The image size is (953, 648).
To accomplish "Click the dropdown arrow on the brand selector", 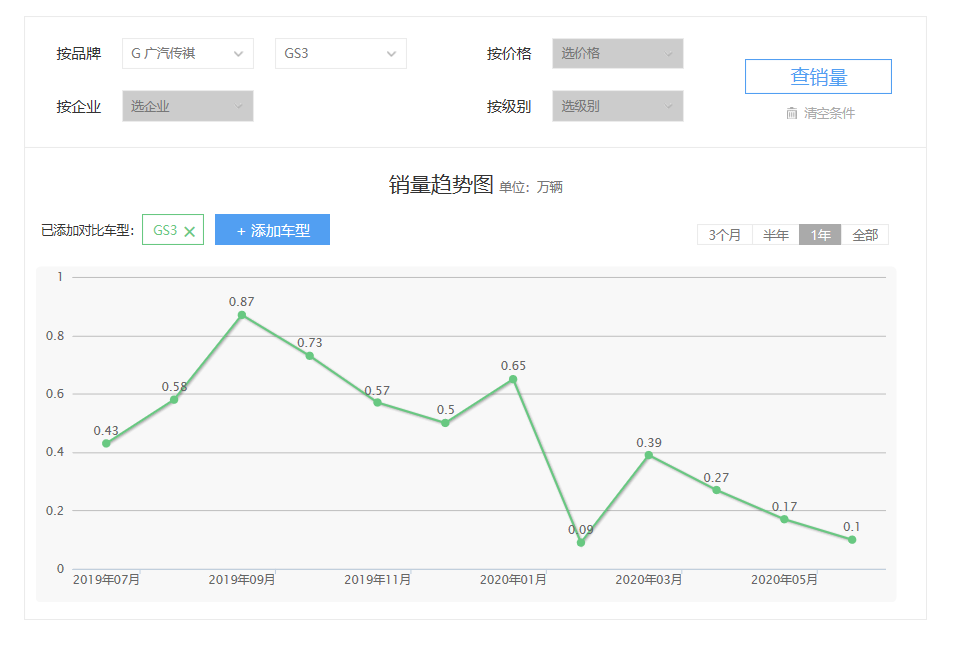I will point(239,53).
